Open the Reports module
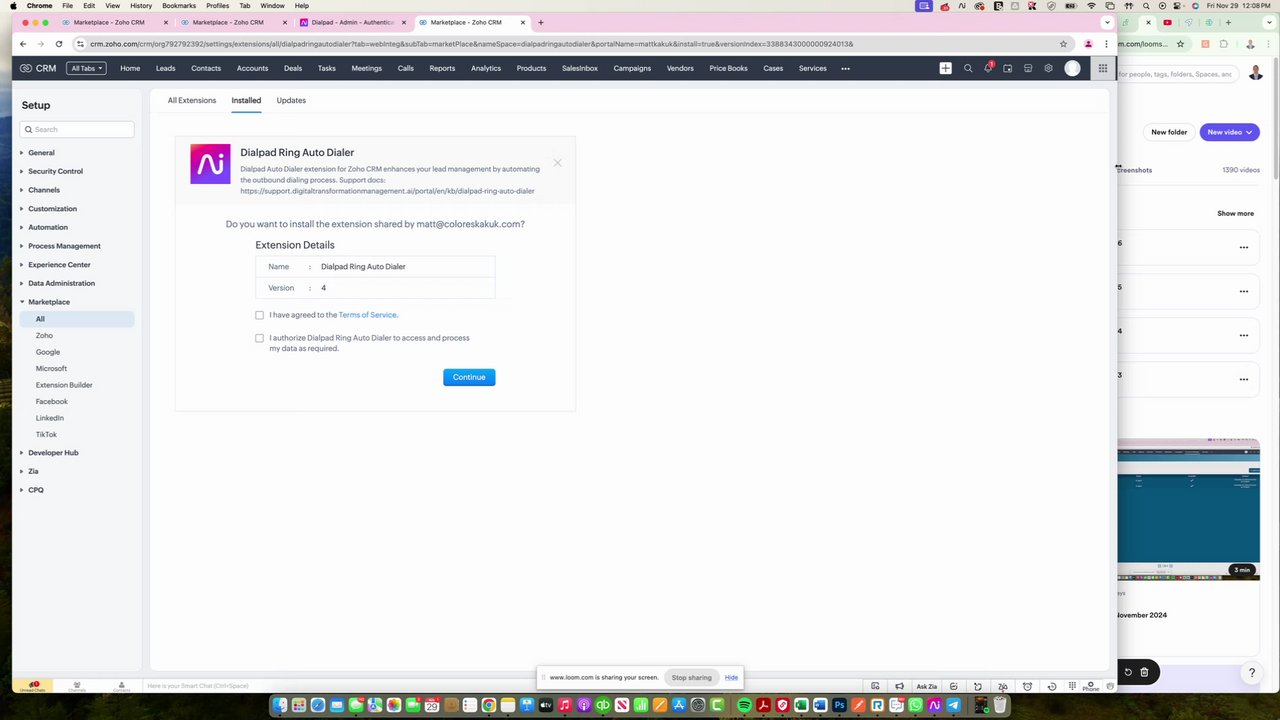Screen dimensions: 1280x720 (x=442, y=68)
